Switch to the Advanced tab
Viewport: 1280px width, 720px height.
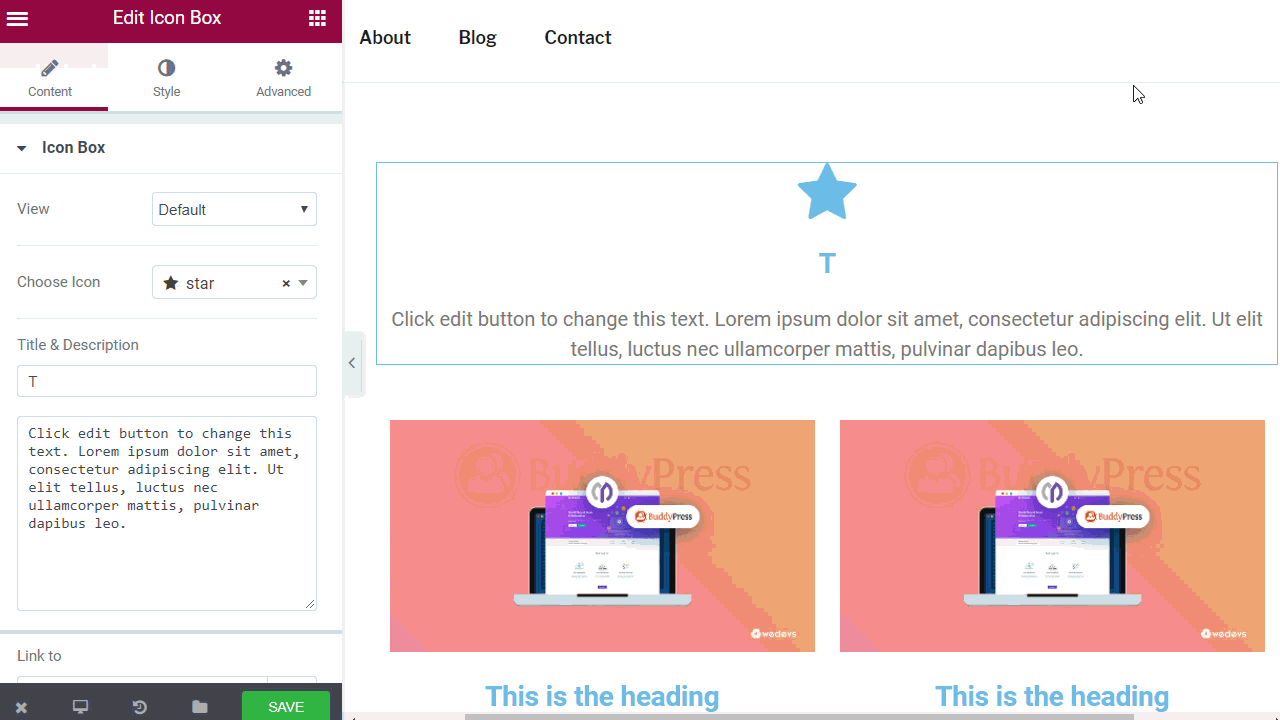283,79
